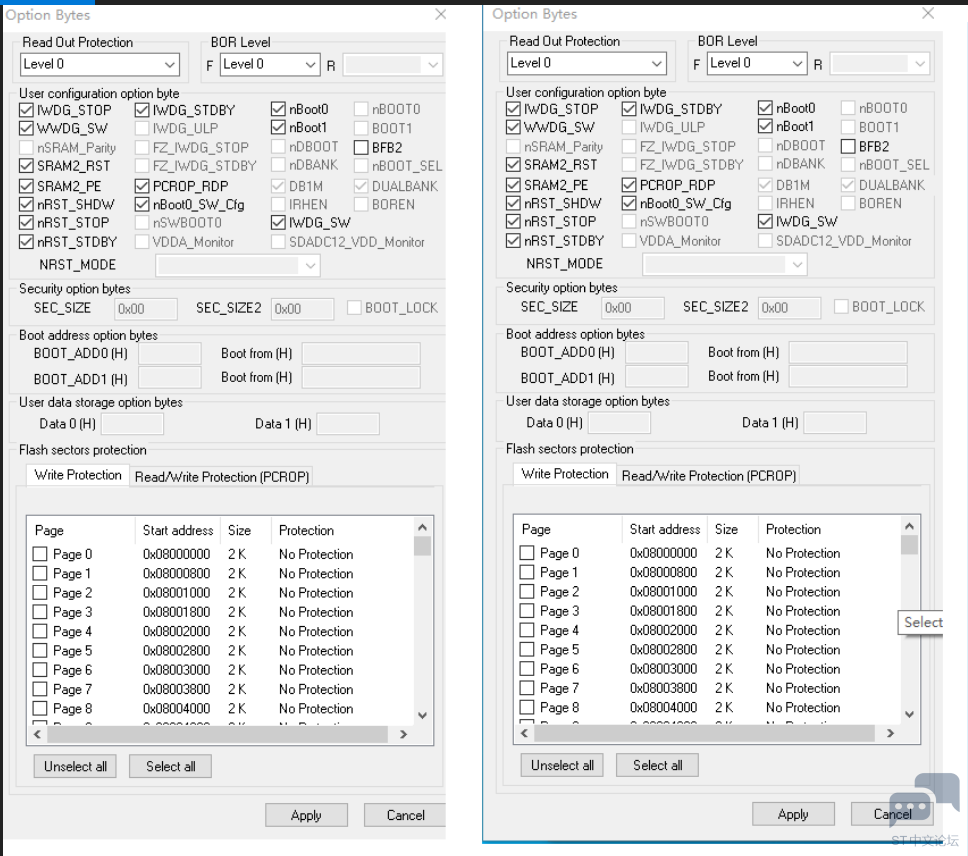
Task: Apply option bytes in left dialog
Action: 306,815
